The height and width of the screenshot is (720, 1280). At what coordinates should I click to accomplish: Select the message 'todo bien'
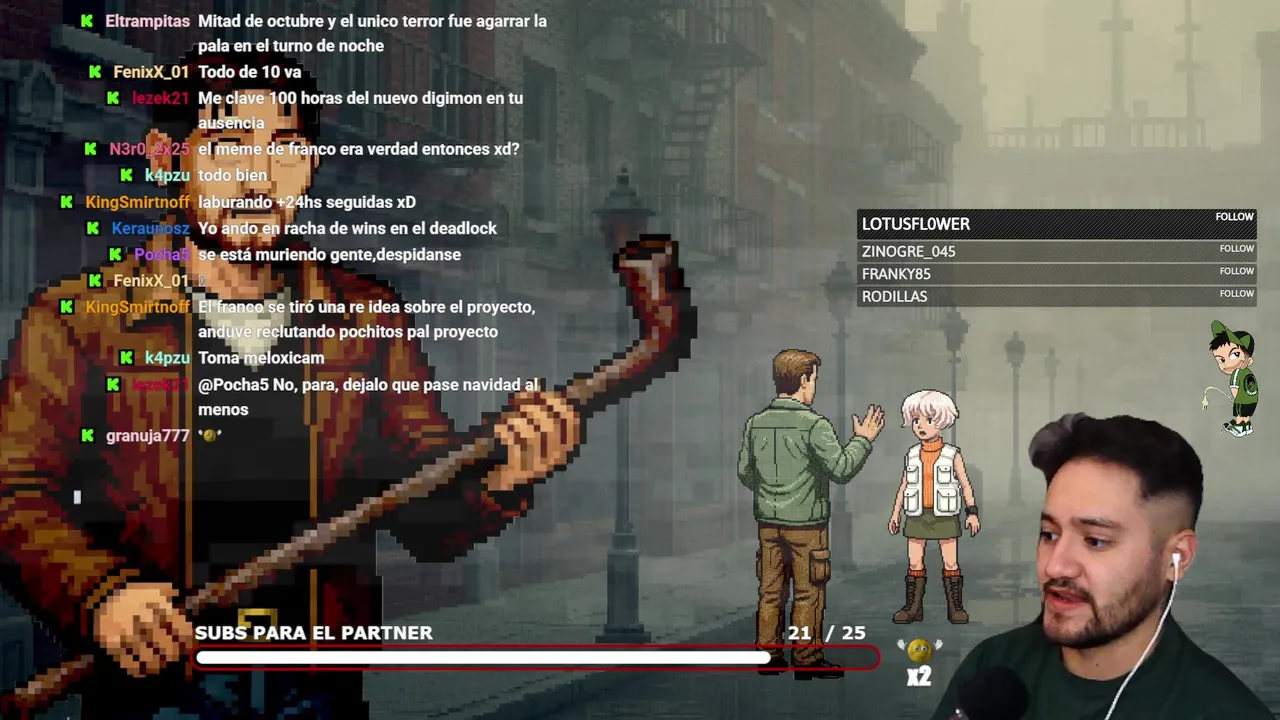click(x=232, y=175)
